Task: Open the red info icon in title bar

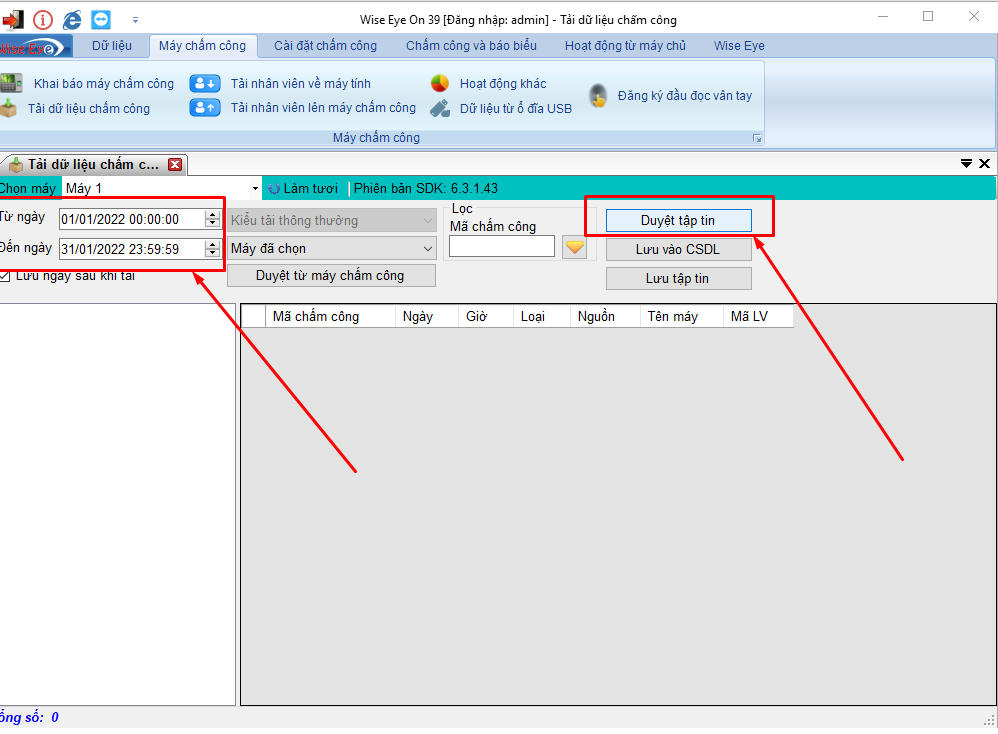Action: click(43, 20)
